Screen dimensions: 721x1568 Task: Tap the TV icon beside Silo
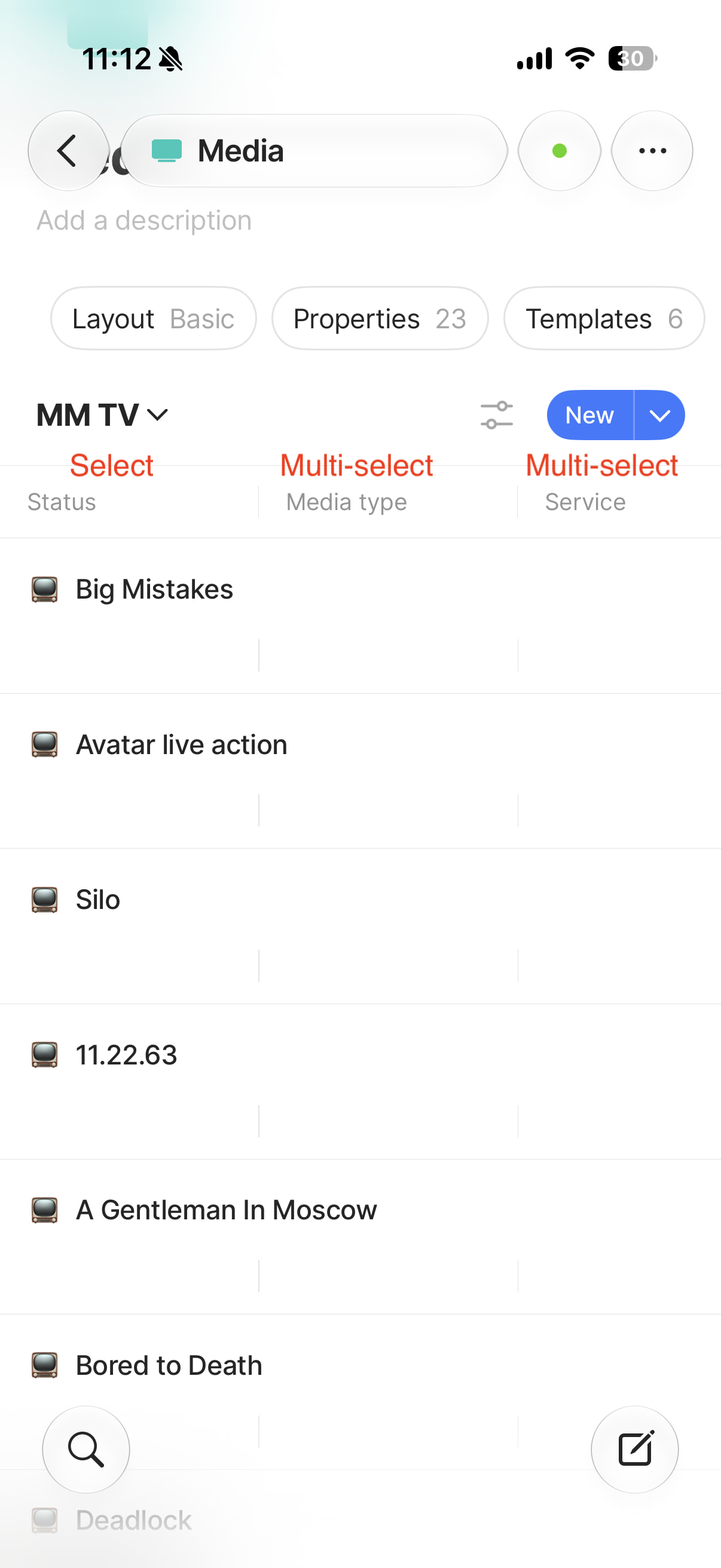coord(44,899)
